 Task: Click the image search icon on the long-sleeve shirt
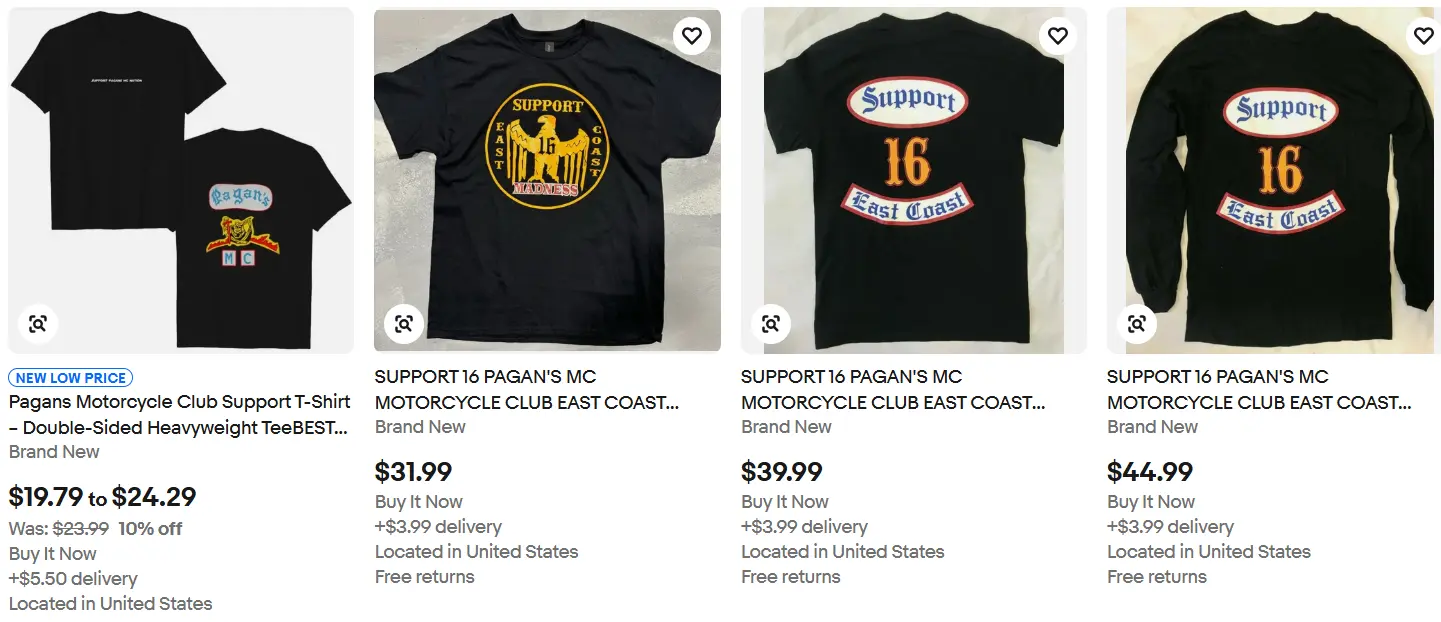click(x=1136, y=323)
